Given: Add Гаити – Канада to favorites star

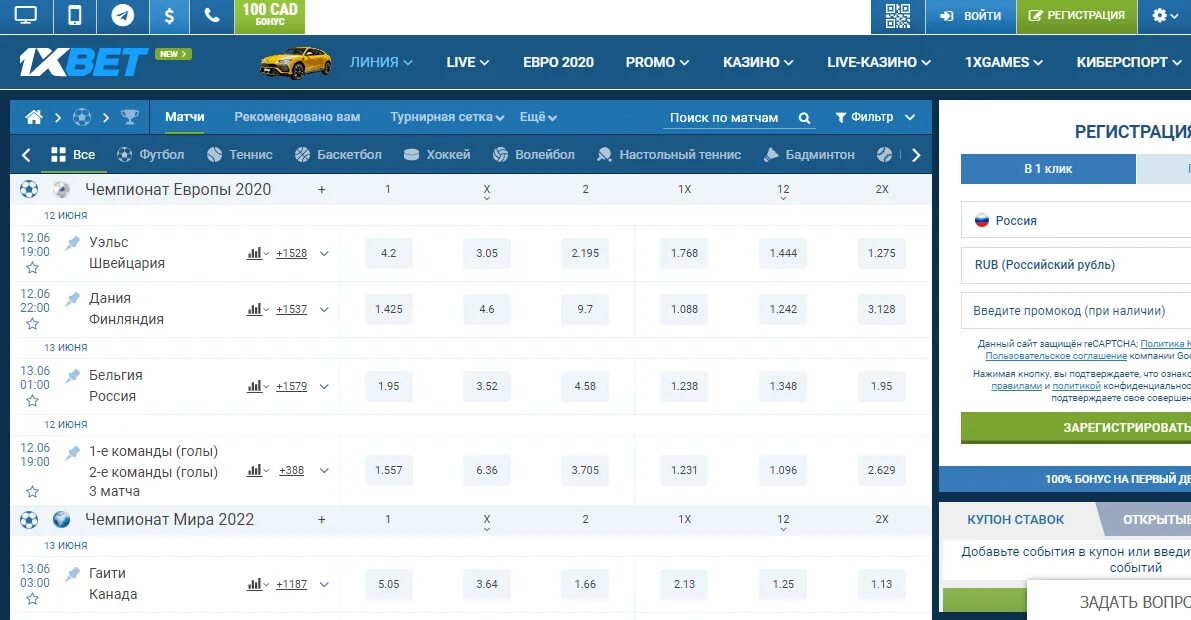Looking at the screenshot, I should (x=32, y=599).
